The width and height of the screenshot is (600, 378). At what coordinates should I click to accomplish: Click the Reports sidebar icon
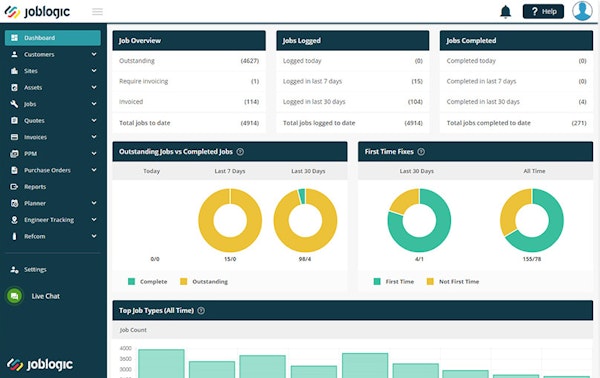(14, 187)
